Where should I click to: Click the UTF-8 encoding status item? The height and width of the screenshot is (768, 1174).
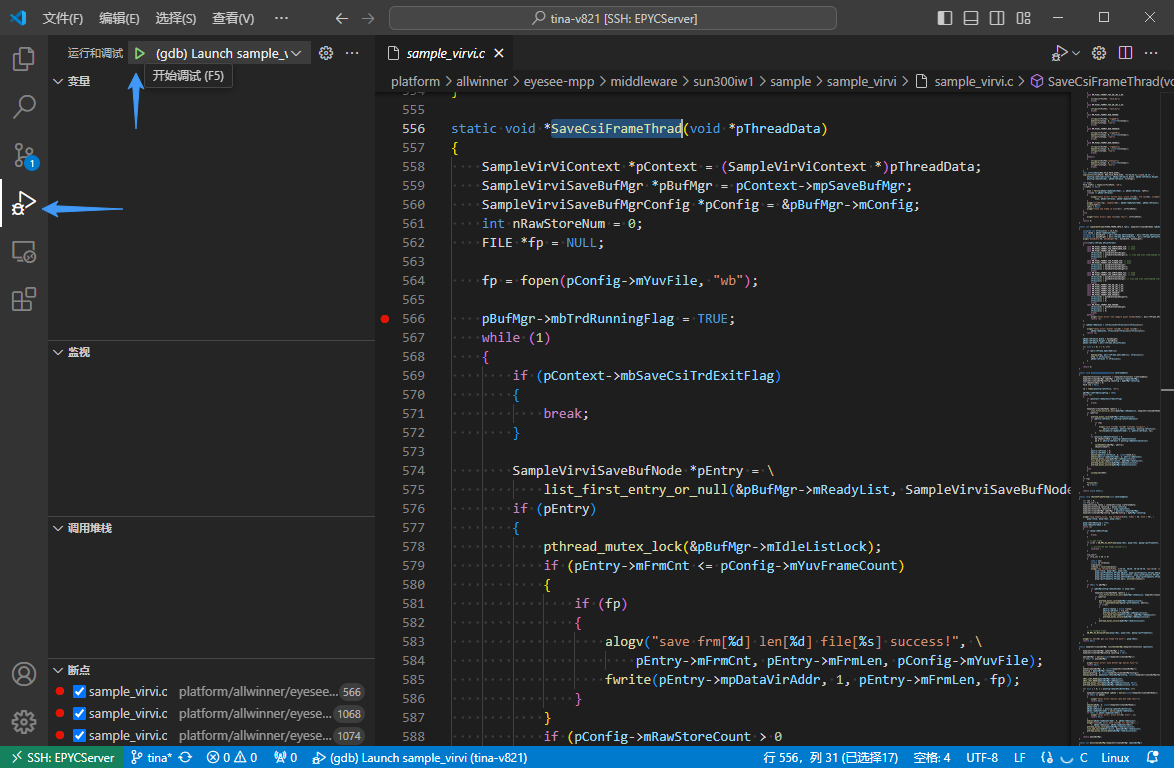[x=981, y=757]
